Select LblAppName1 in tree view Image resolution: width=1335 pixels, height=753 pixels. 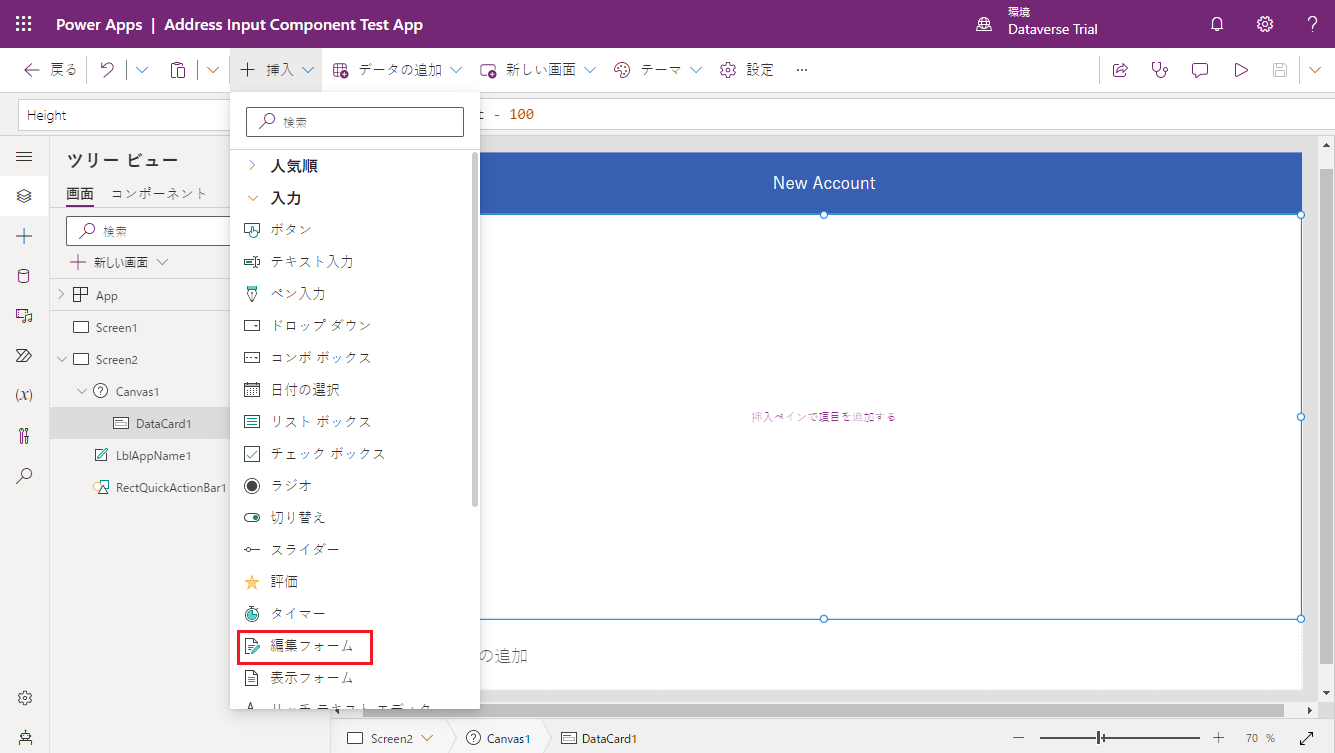[153, 455]
